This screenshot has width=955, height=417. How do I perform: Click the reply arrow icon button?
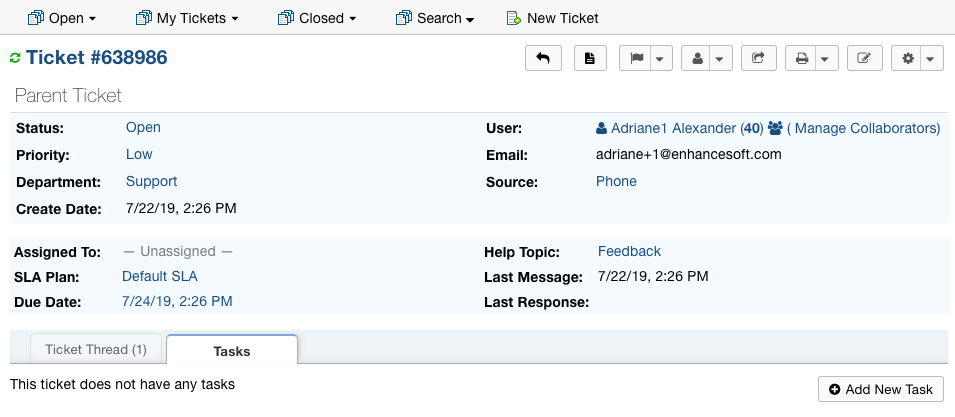tap(543, 59)
